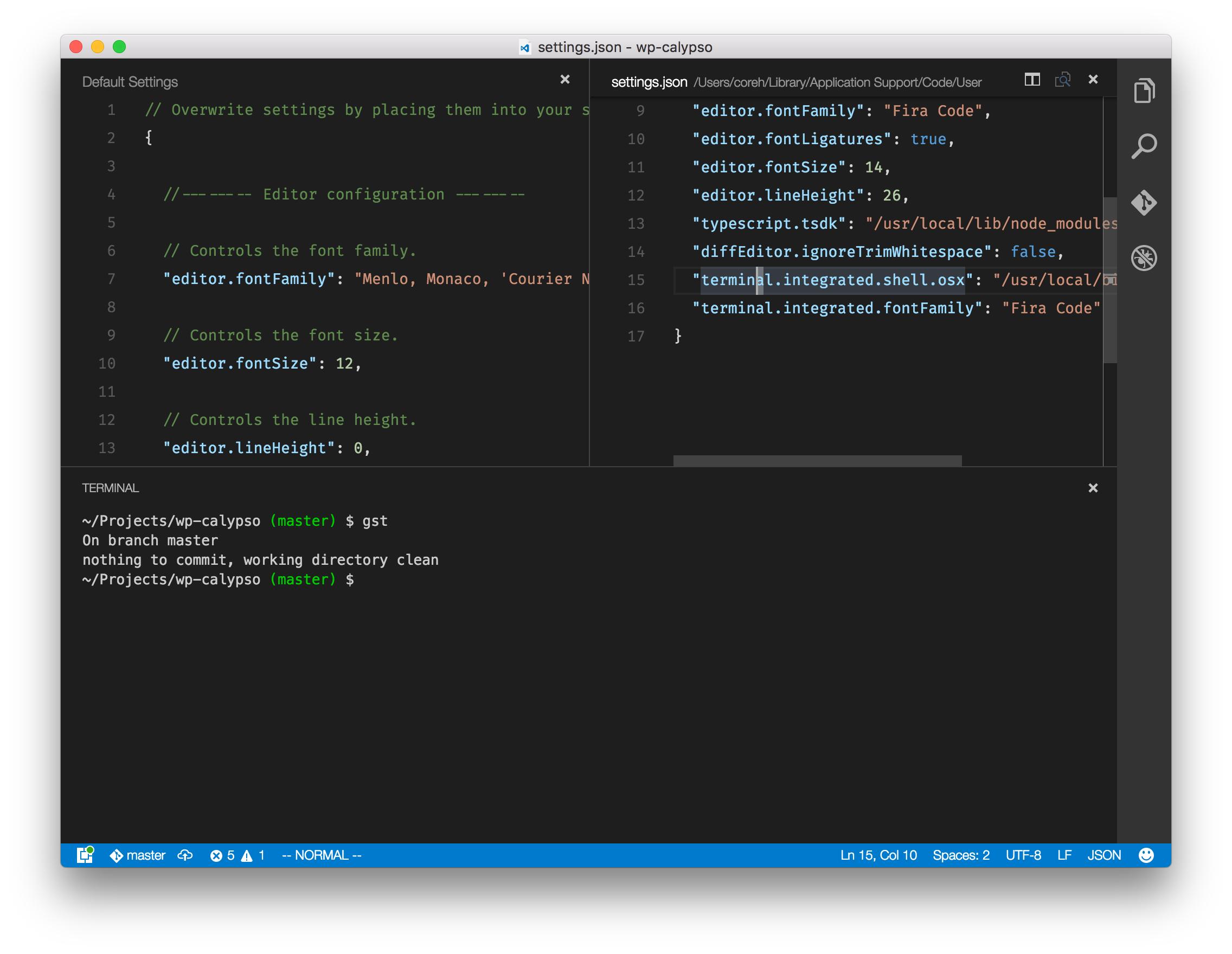Viewport: 1232px width, 954px height.
Task: Click the git branch icon in status bar
Action: (117, 855)
